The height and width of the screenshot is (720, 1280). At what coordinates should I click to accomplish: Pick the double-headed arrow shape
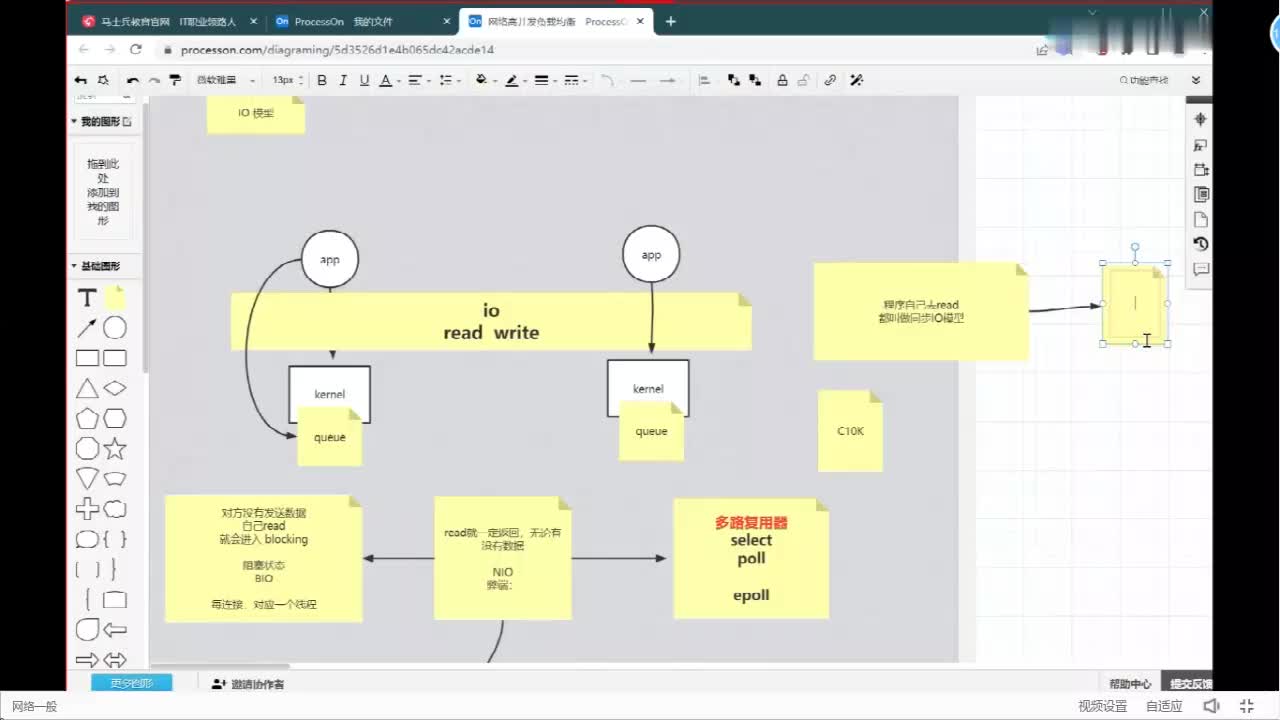115,660
